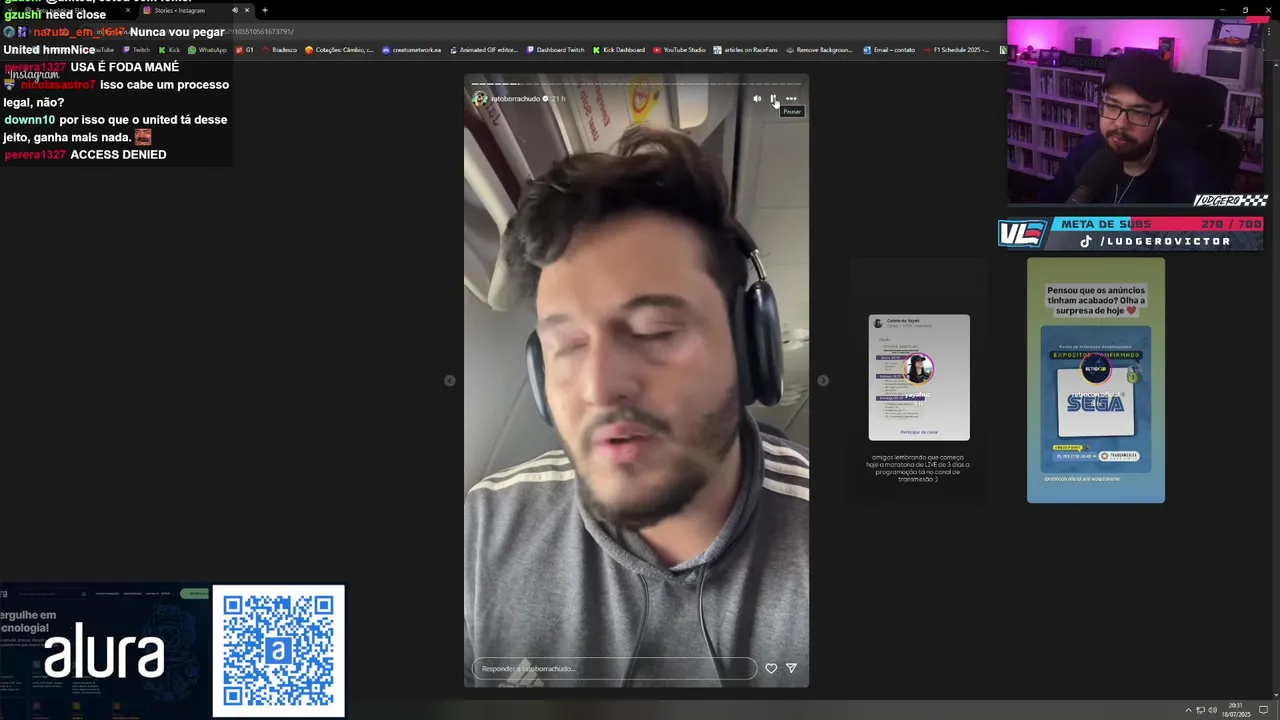
Task: Share the story via paper-plane icon
Action: [791, 668]
